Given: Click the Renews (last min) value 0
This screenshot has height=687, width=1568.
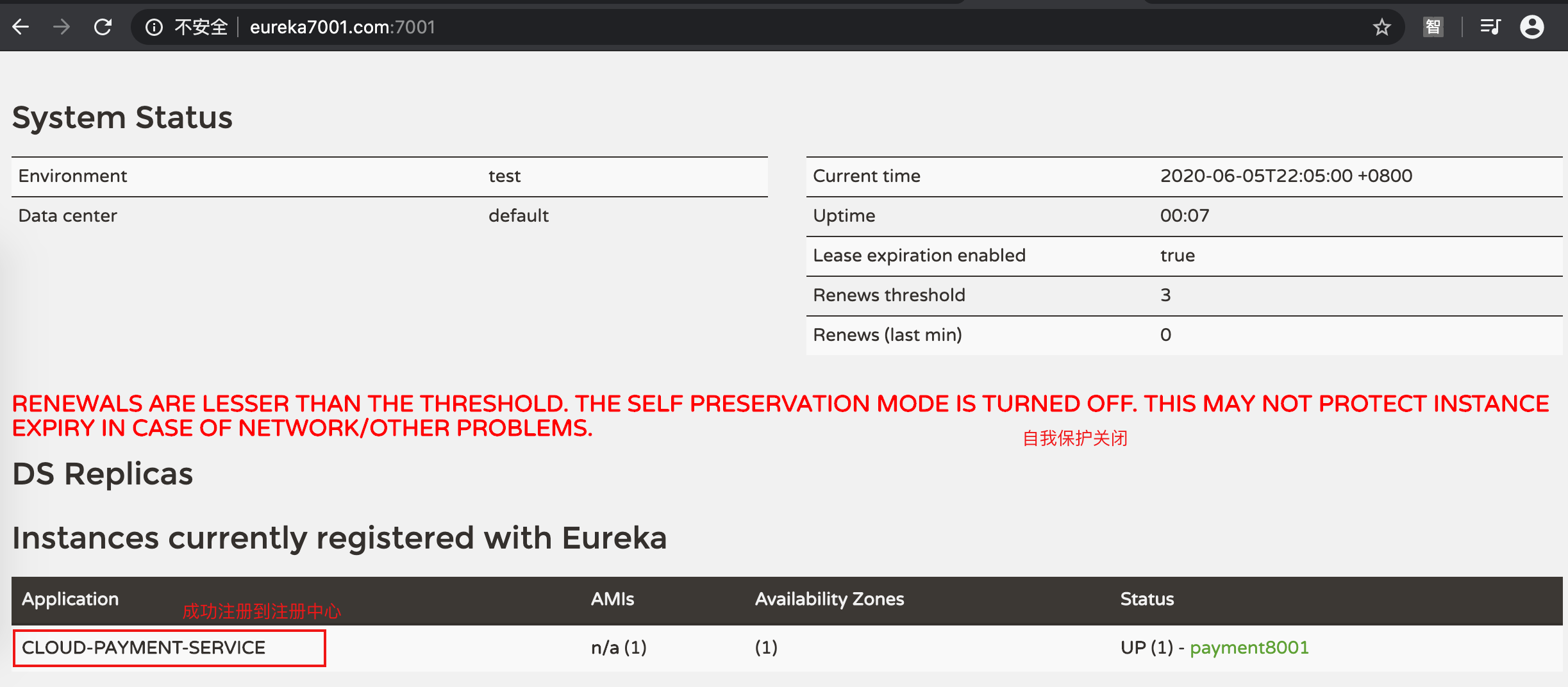Looking at the screenshot, I should pos(1165,335).
